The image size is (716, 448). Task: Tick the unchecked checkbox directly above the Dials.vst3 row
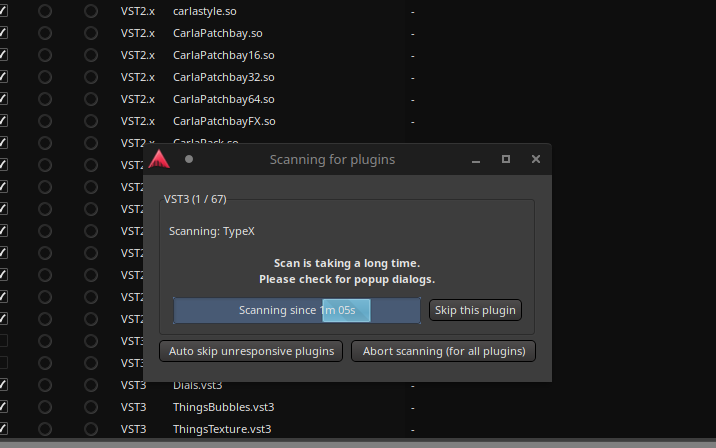point(3,363)
